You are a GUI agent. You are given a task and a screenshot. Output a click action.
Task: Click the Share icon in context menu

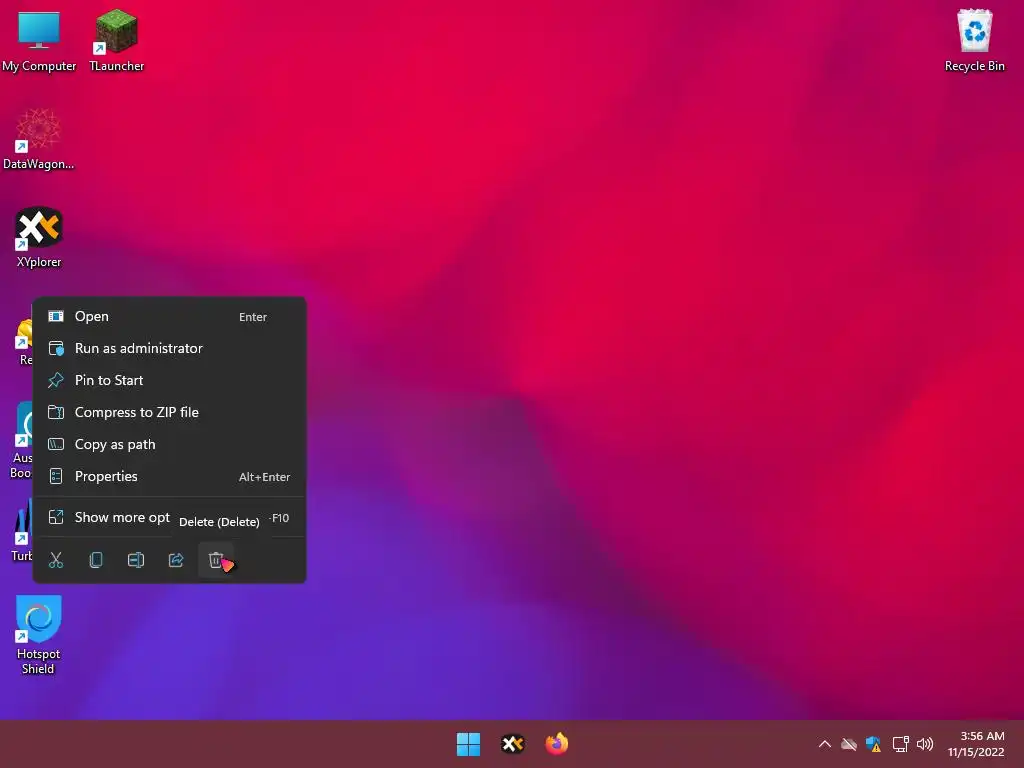coord(176,560)
